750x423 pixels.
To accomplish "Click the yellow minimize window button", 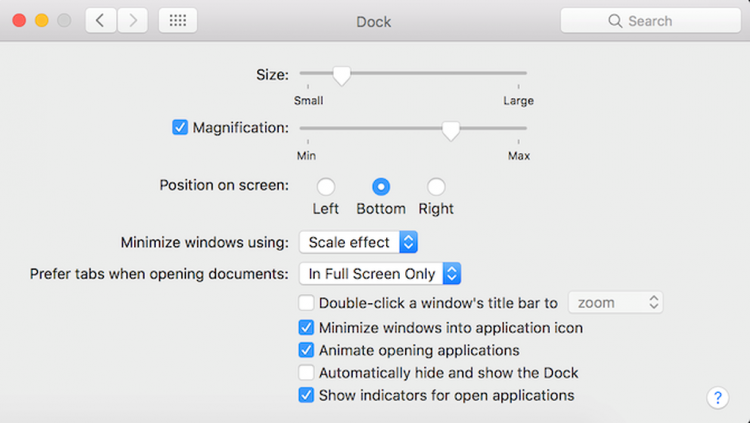I will (x=42, y=21).
